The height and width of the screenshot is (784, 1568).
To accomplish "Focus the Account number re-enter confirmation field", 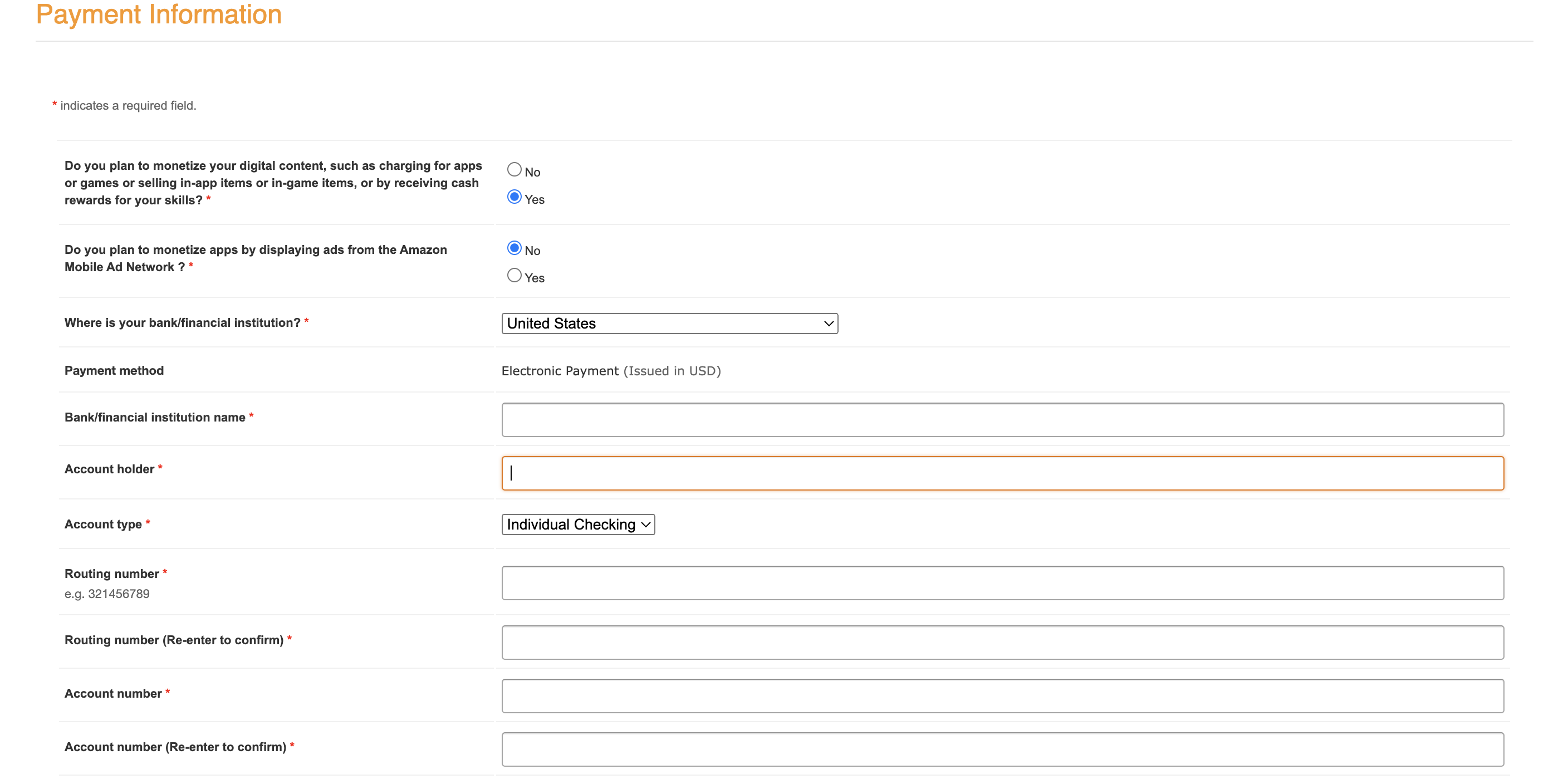I will tap(1002, 749).
